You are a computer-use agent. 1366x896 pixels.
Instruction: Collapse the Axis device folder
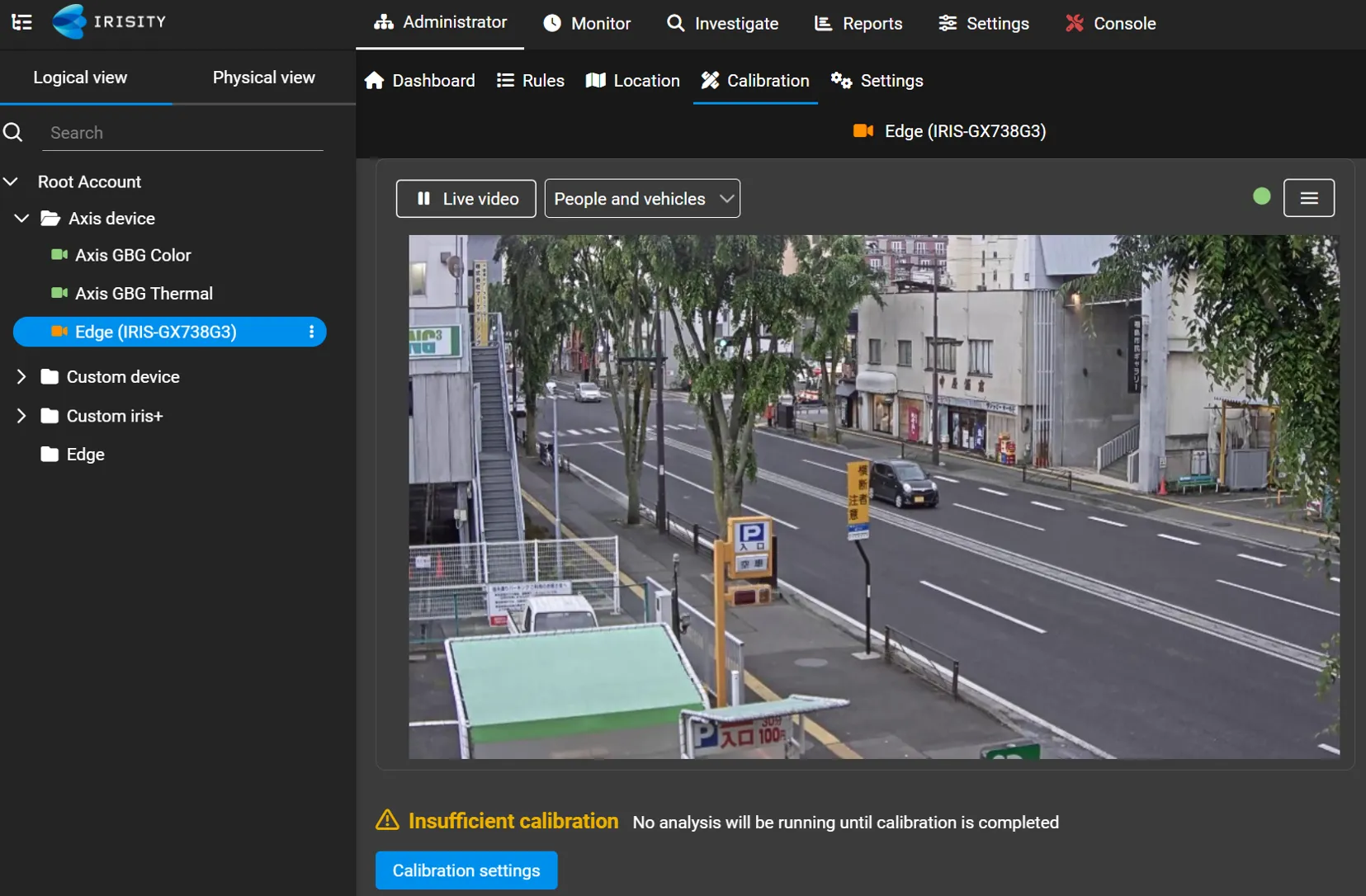point(21,219)
